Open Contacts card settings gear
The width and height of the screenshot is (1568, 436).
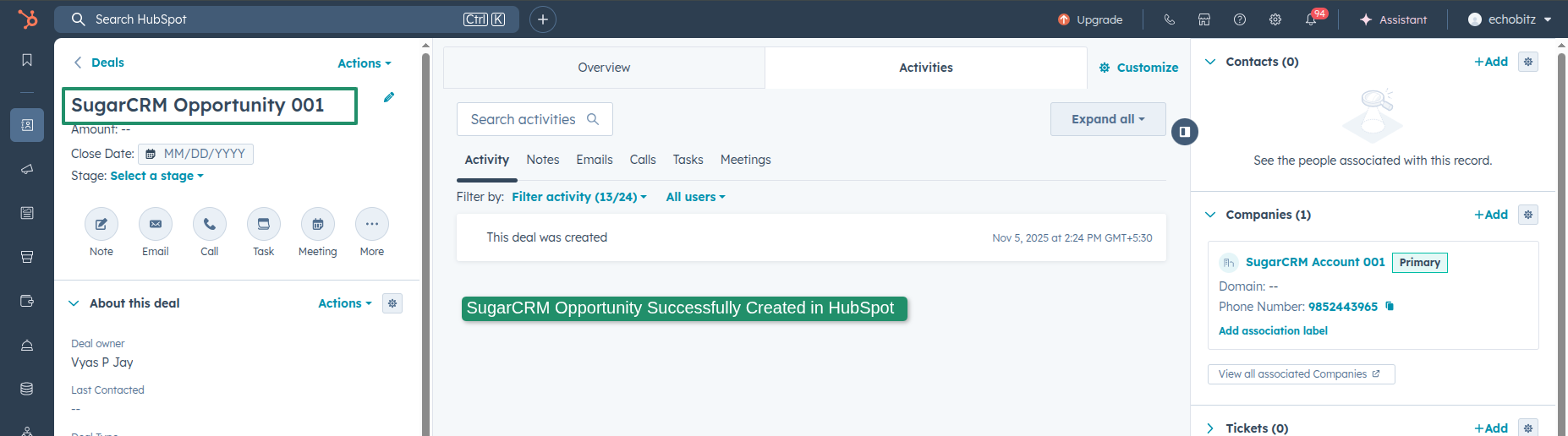pyautogui.click(x=1528, y=62)
